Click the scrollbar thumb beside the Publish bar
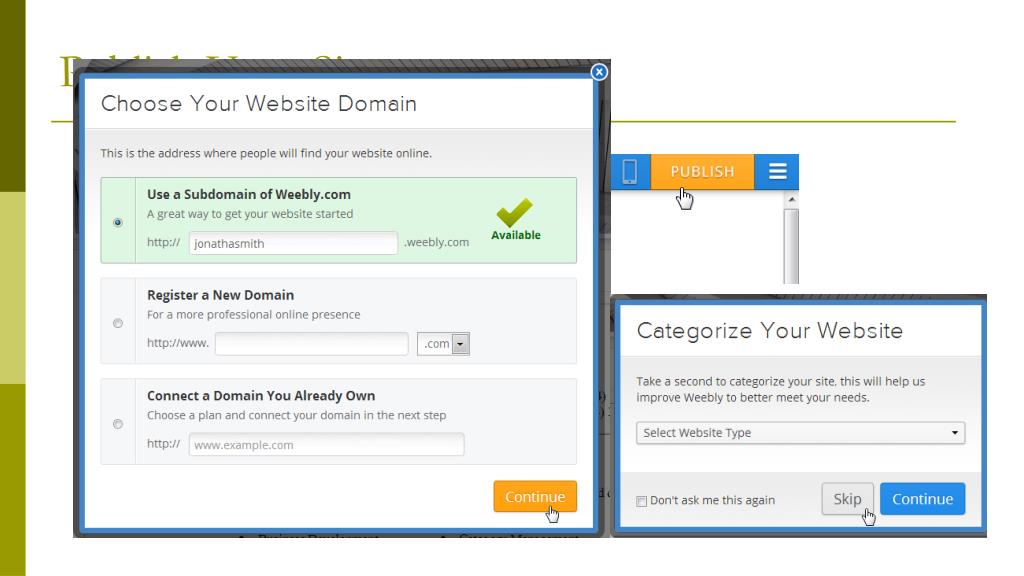The image size is (1024, 576). pos(792,246)
